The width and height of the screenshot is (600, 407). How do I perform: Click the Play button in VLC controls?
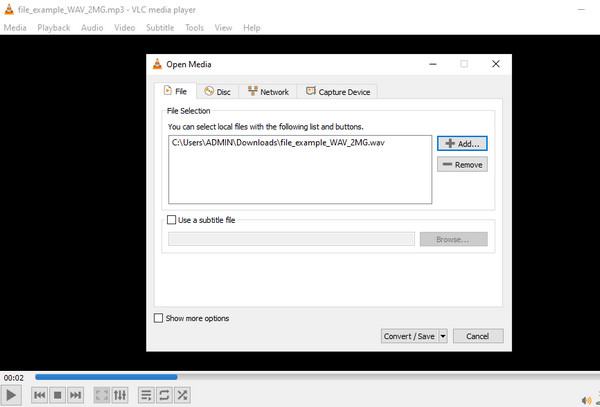tap(11, 395)
